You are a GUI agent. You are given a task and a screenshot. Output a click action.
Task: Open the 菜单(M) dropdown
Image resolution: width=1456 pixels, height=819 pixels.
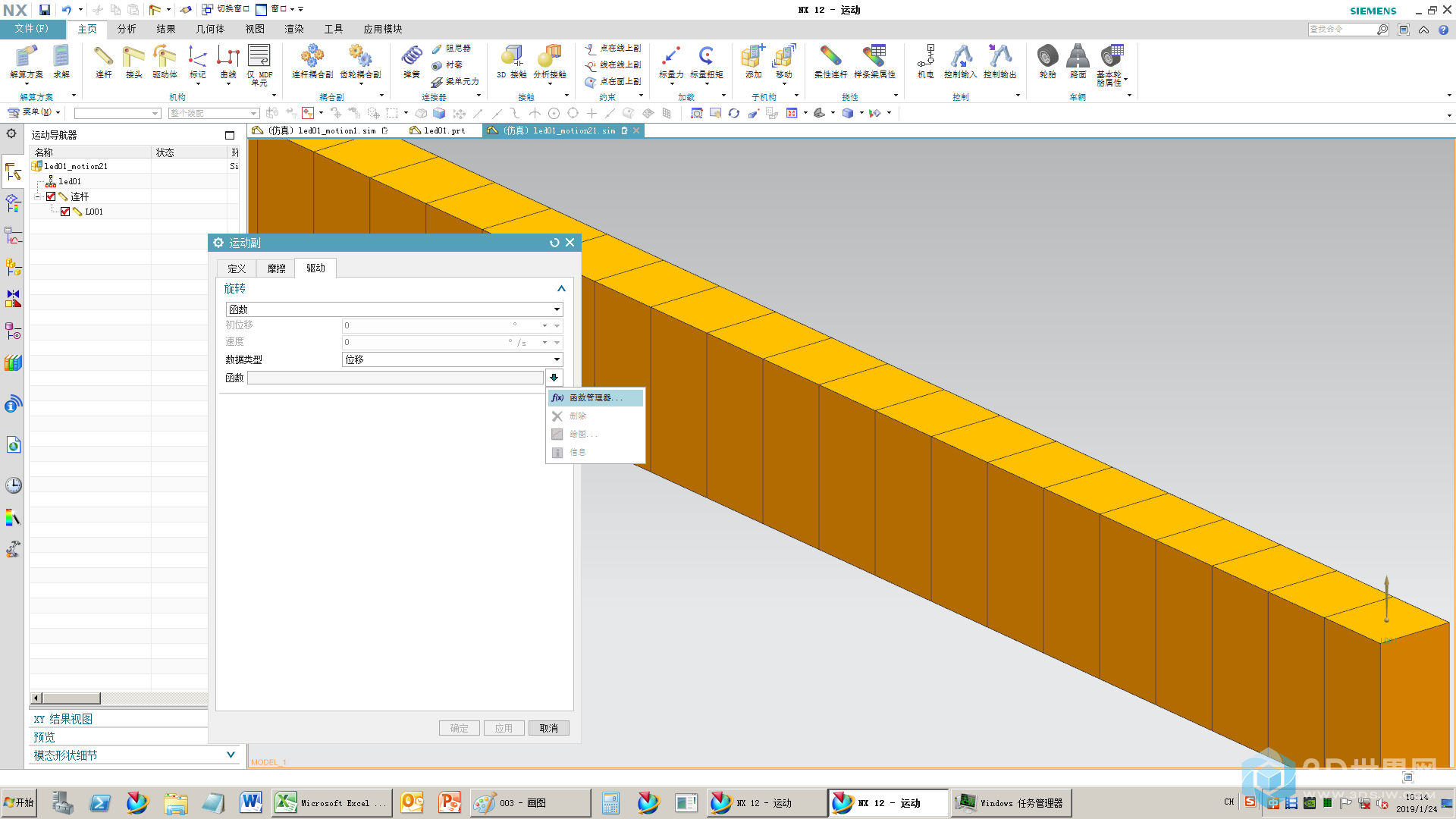[x=34, y=113]
